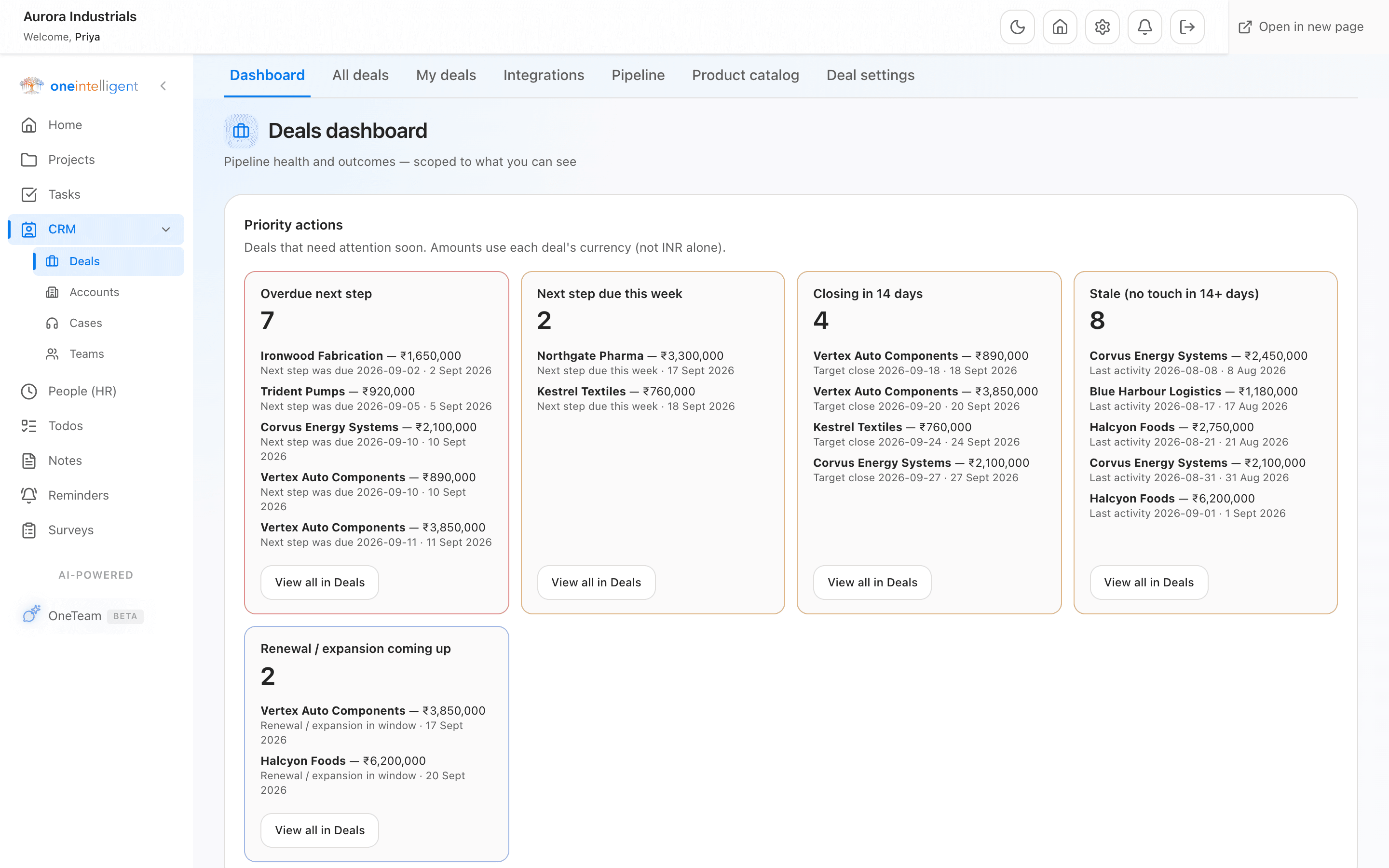
Task: Click the home icon in top header
Action: tap(1060, 27)
